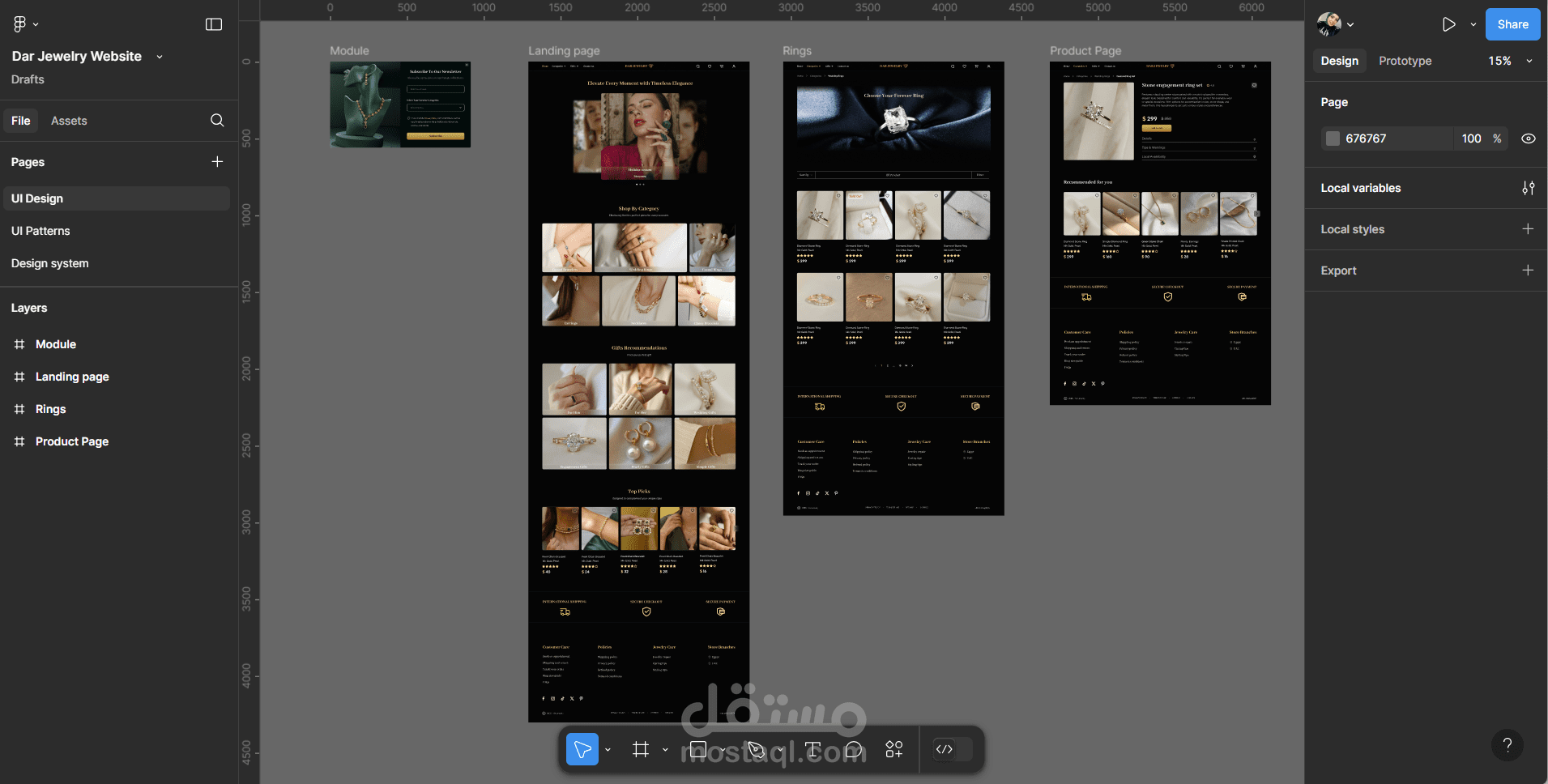Click the Share button
This screenshot has width=1548, height=784.
tap(1513, 24)
